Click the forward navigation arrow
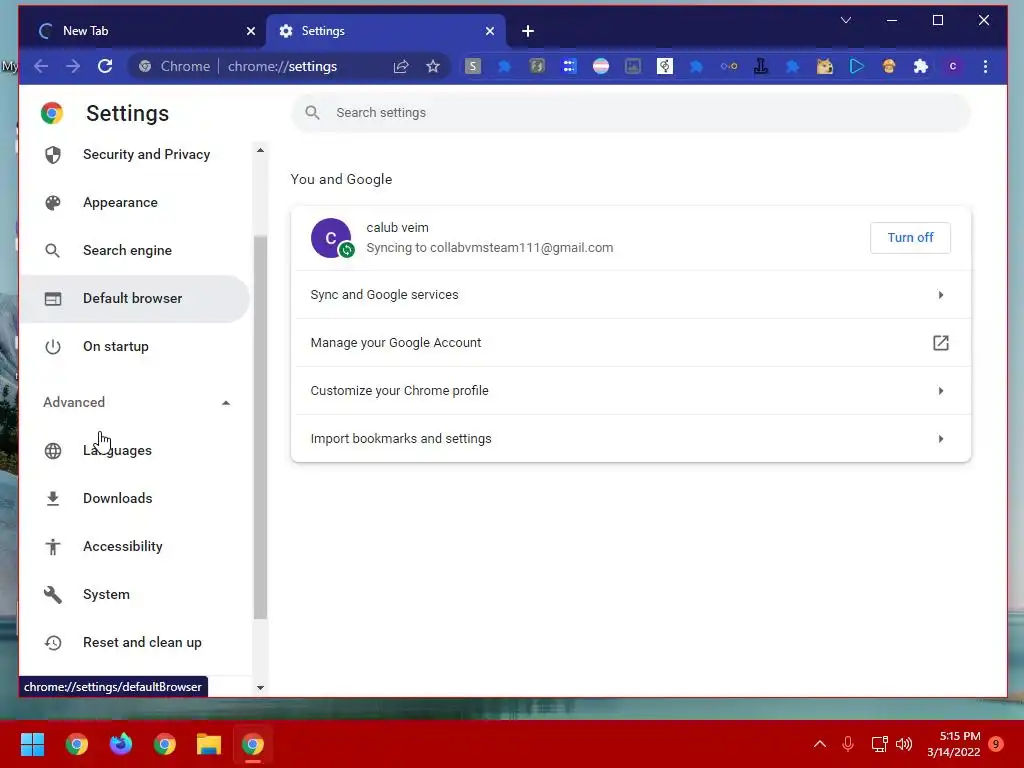The width and height of the screenshot is (1024, 768). tap(72, 66)
